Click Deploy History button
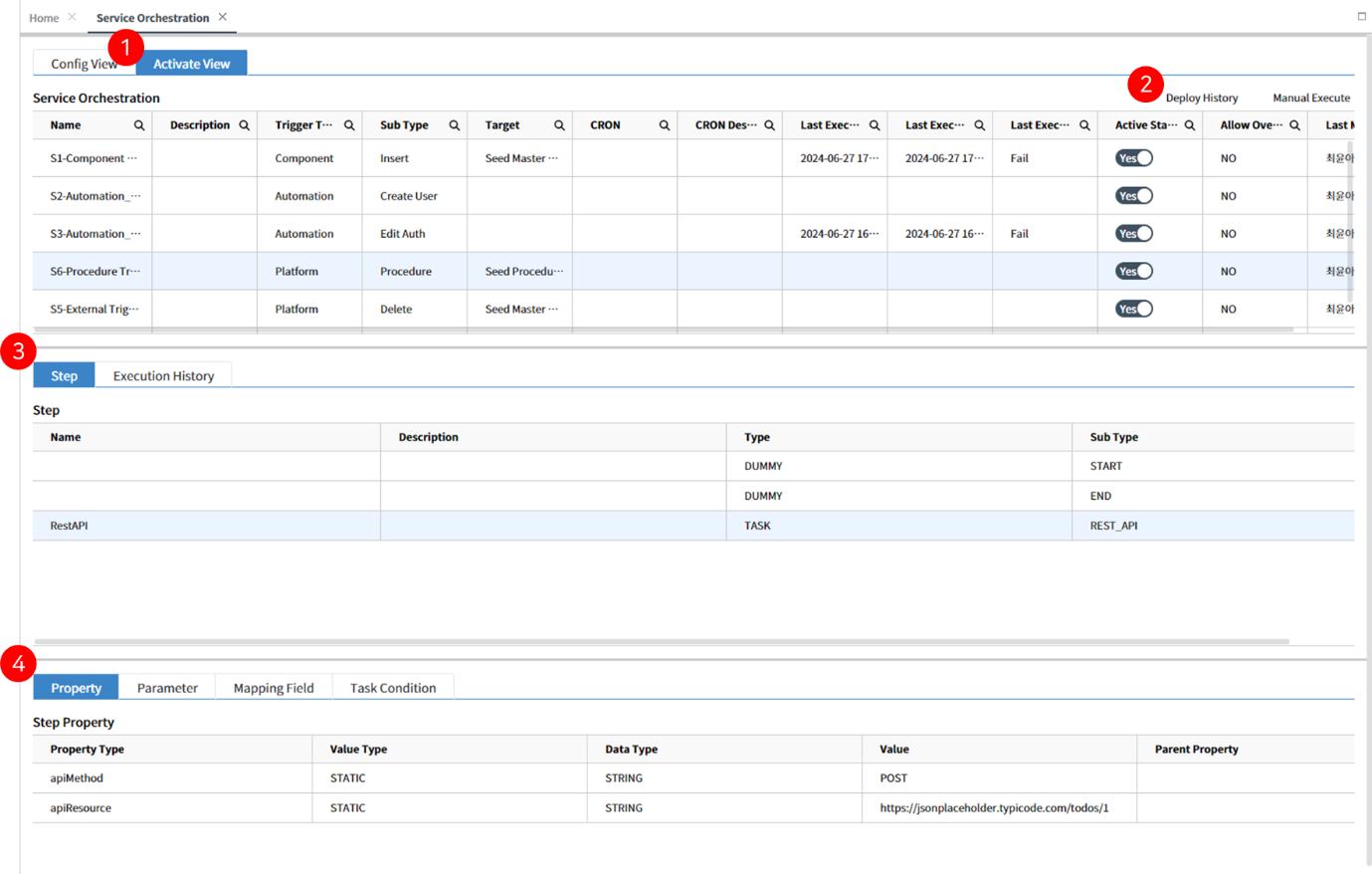This screenshot has height=874, width=1372. (1202, 99)
